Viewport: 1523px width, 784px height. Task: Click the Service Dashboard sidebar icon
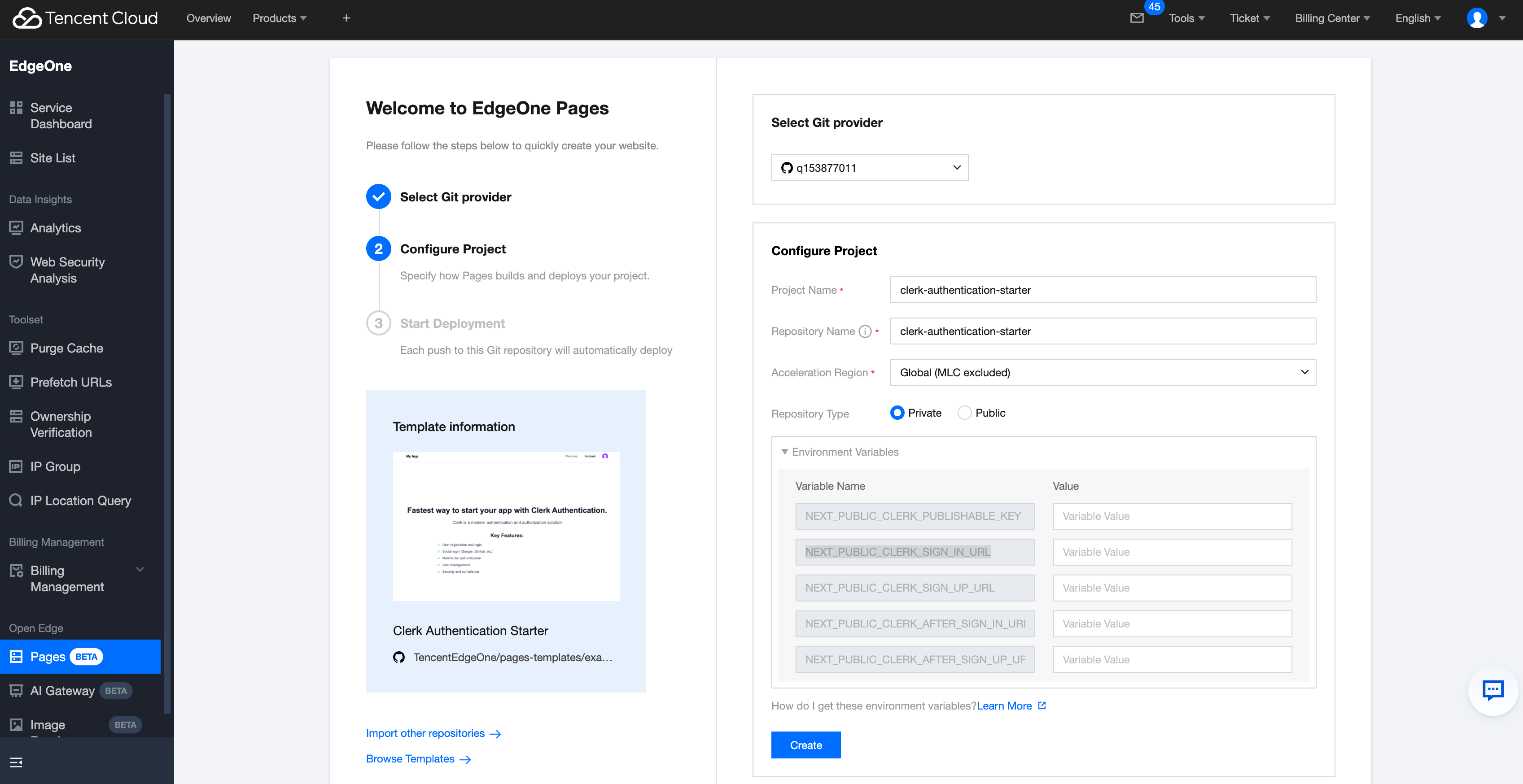[x=16, y=108]
